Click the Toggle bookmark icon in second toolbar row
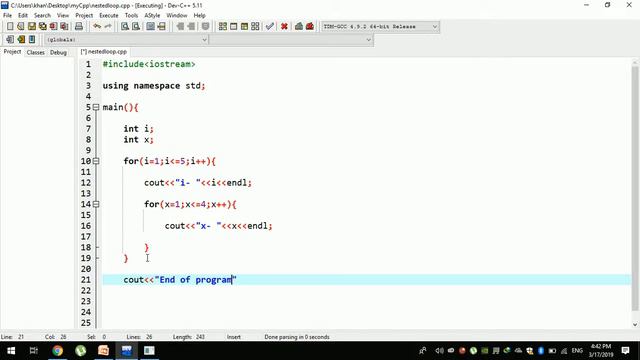Screen dimensions: 640x360 click(x=21, y=40)
